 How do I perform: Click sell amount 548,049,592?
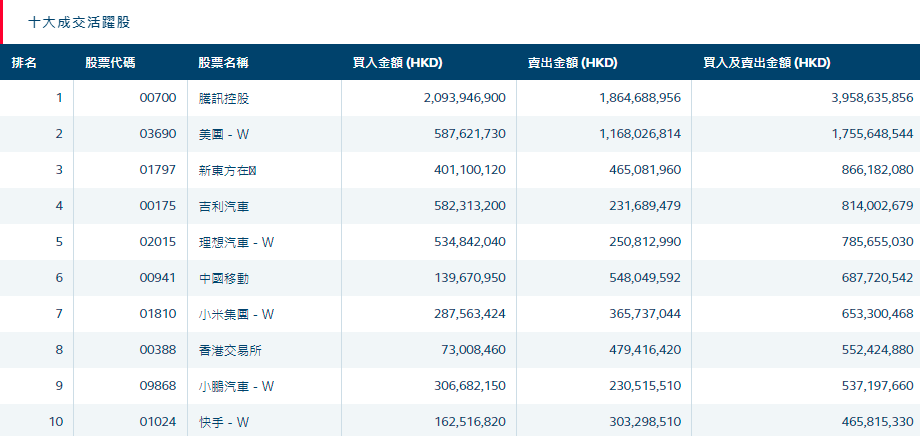644,278
